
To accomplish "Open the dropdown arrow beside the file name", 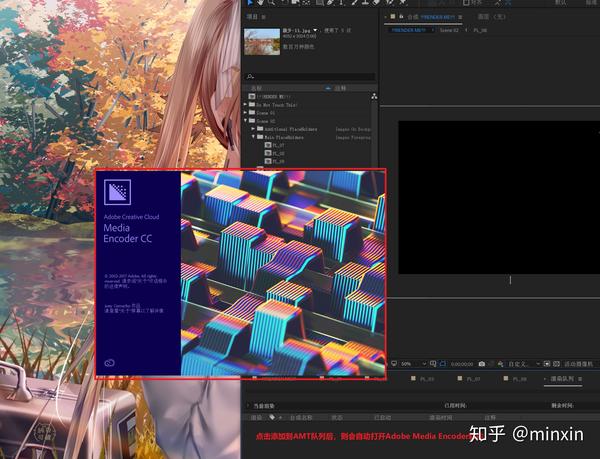I will (315, 30).
